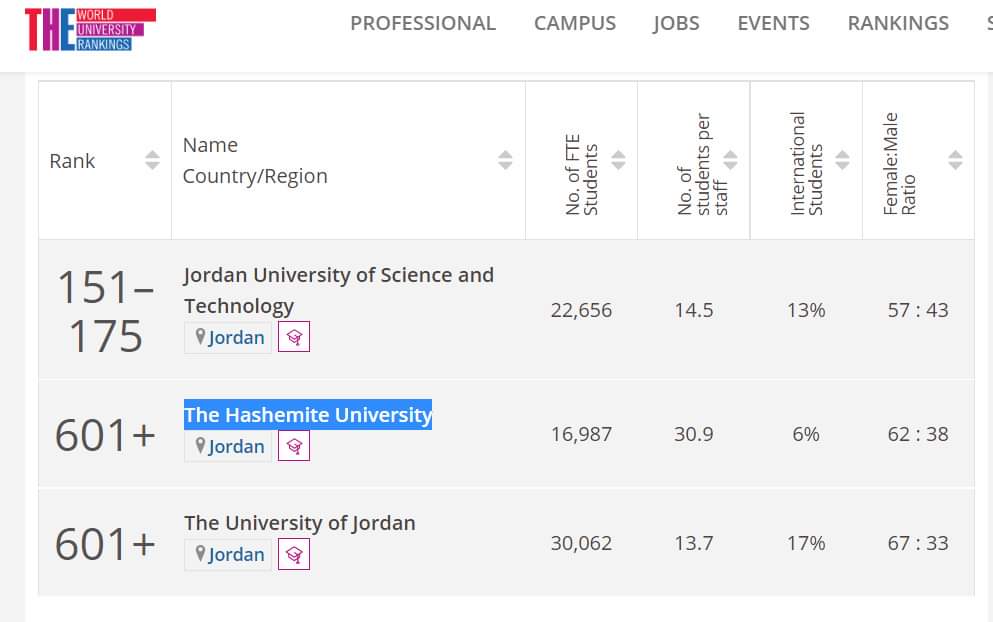Click graduation cap icon beside Hashemite University

coord(294,446)
